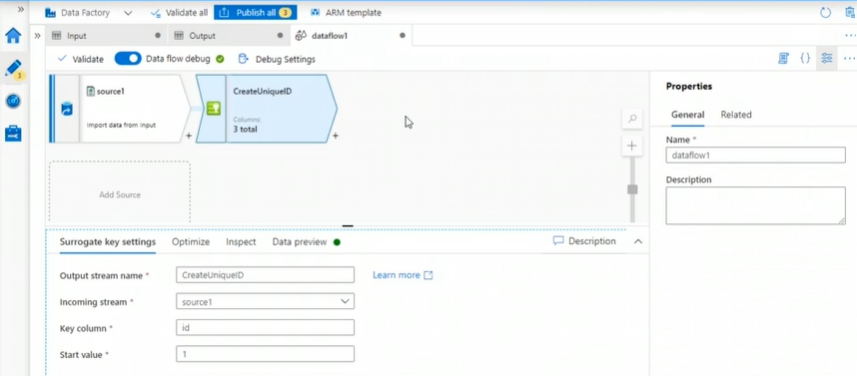Switch to the Optimize tab
Image resolution: width=857 pixels, height=376 pixels.
point(191,242)
